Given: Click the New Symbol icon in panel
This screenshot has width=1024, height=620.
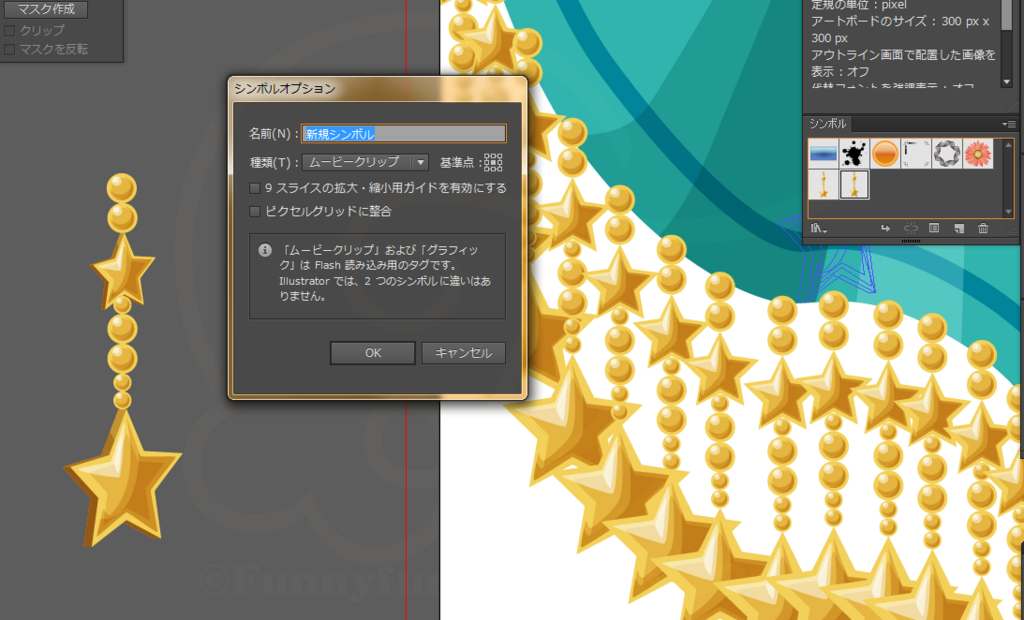Looking at the screenshot, I should click(959, 228).
